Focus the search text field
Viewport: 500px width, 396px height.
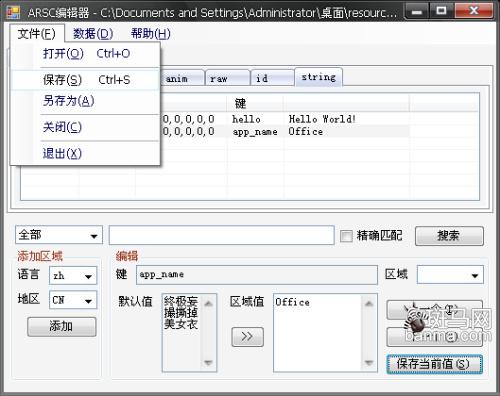(222, 235)
